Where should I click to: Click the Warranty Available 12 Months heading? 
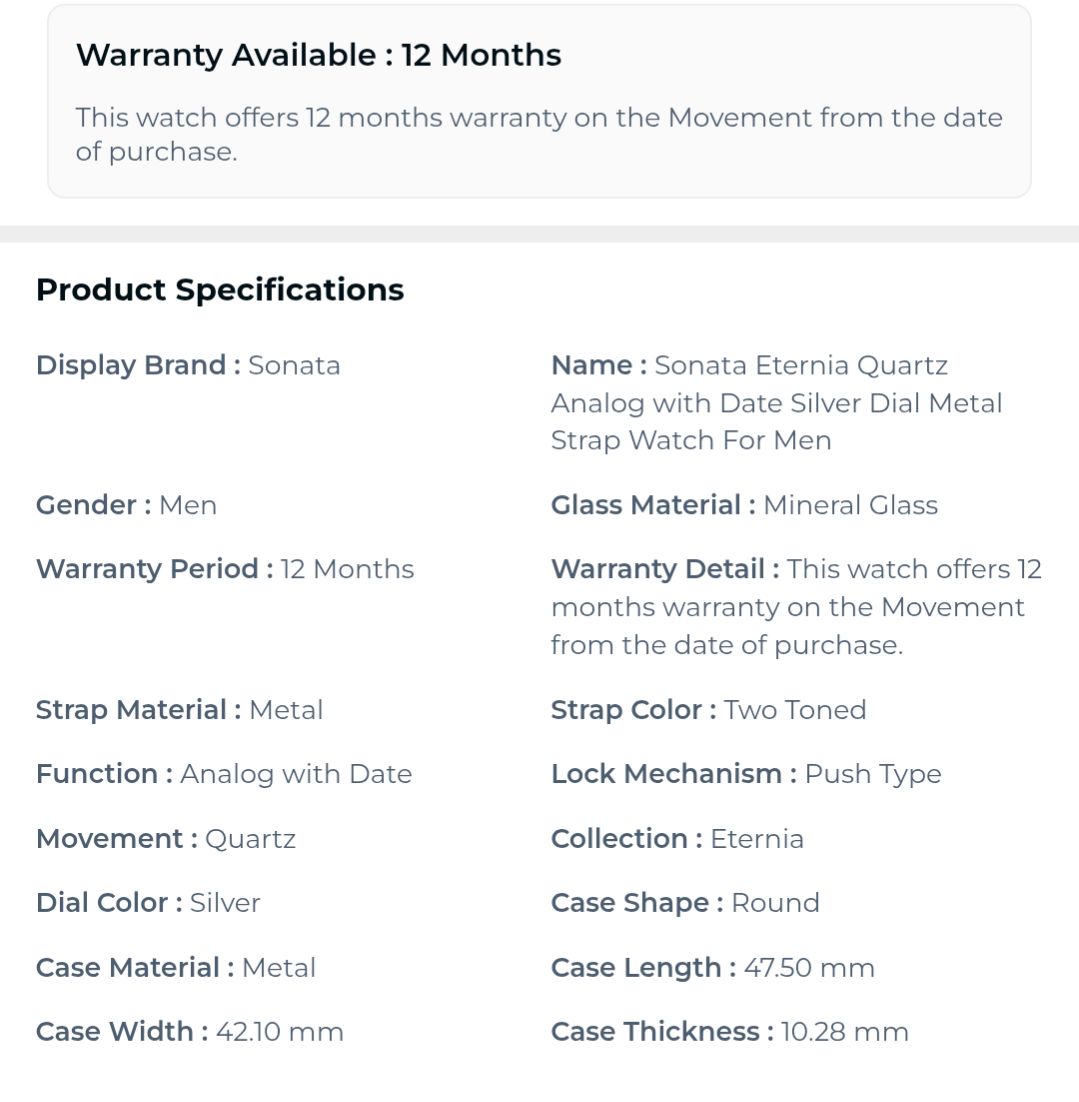click(318, 55)
